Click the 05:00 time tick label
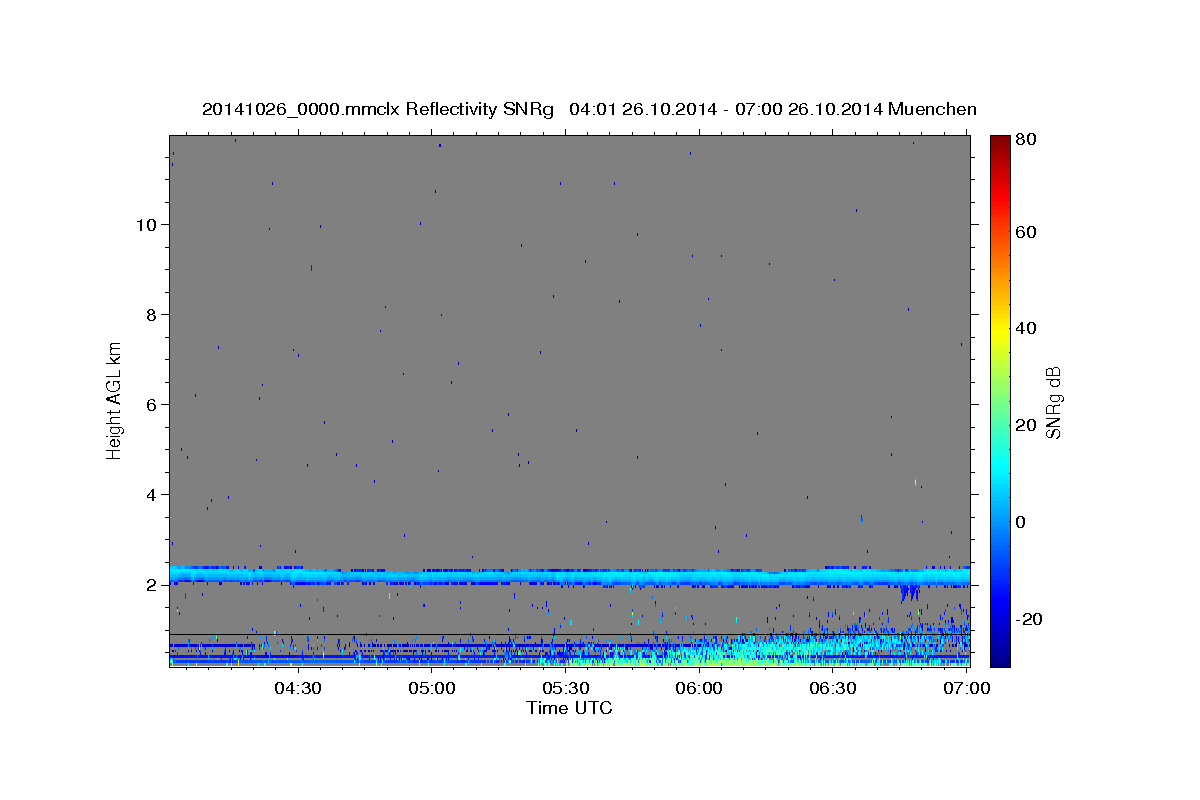 pos(432,688)
